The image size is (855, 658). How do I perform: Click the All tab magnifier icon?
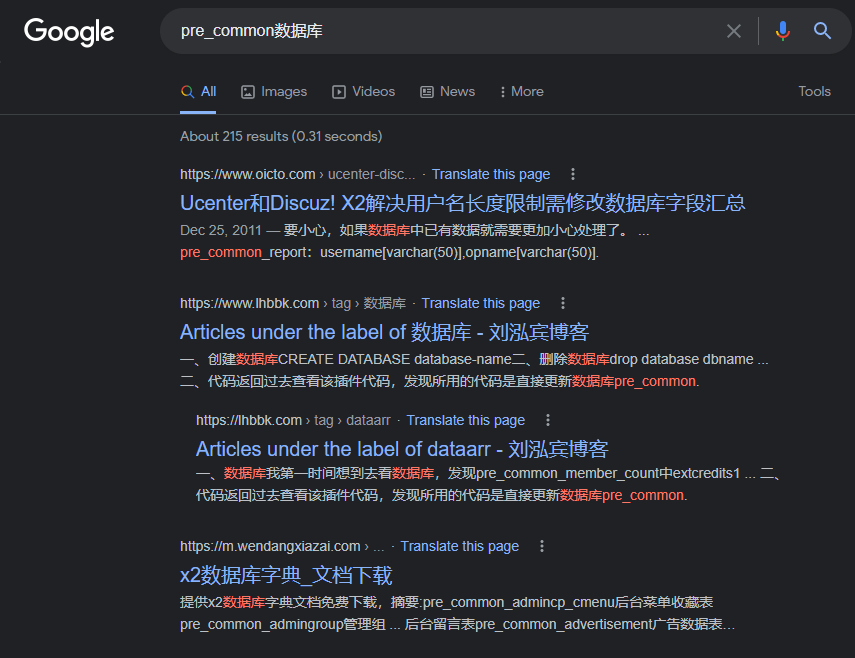click(x=188, y=92)
